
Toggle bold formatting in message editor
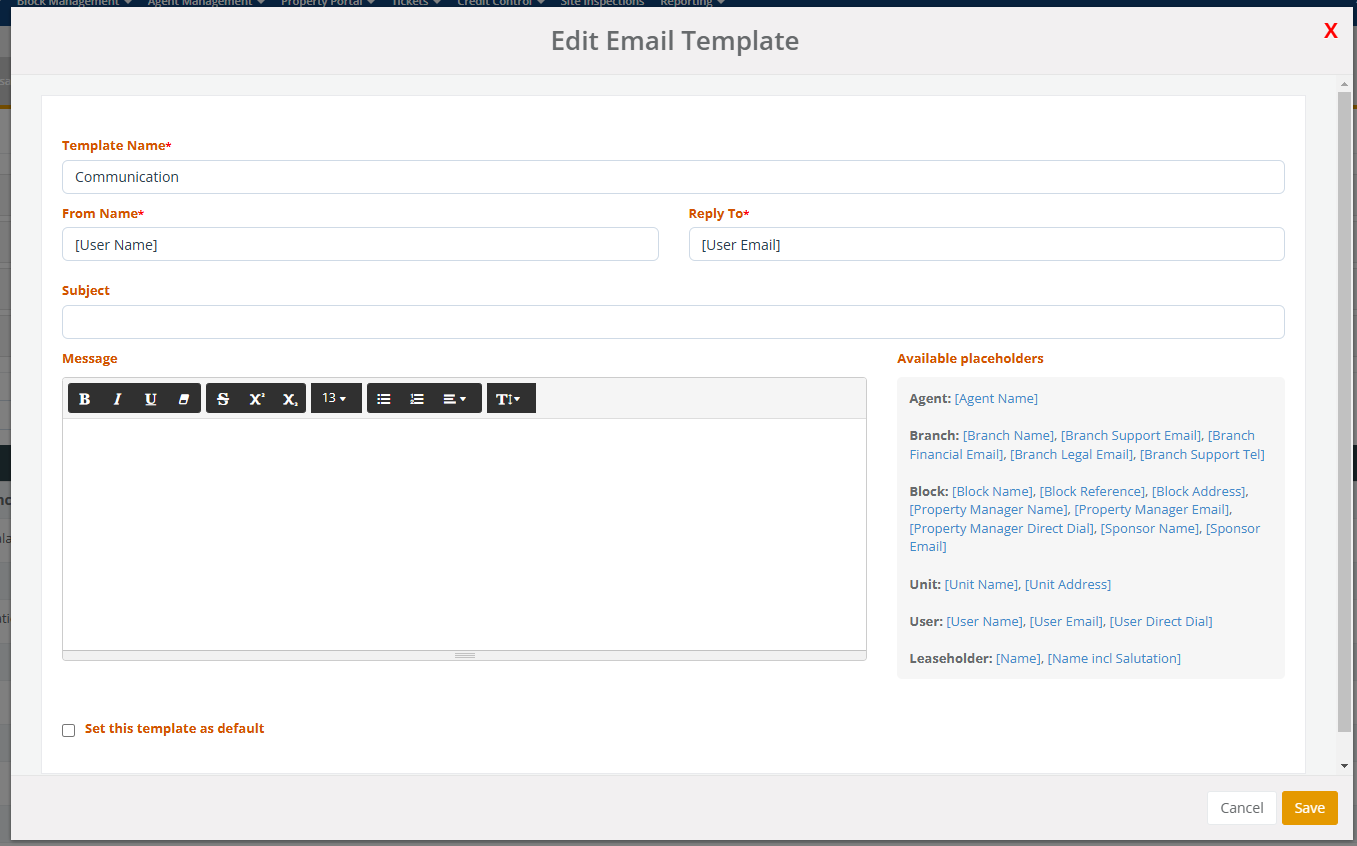coord(85,399)
